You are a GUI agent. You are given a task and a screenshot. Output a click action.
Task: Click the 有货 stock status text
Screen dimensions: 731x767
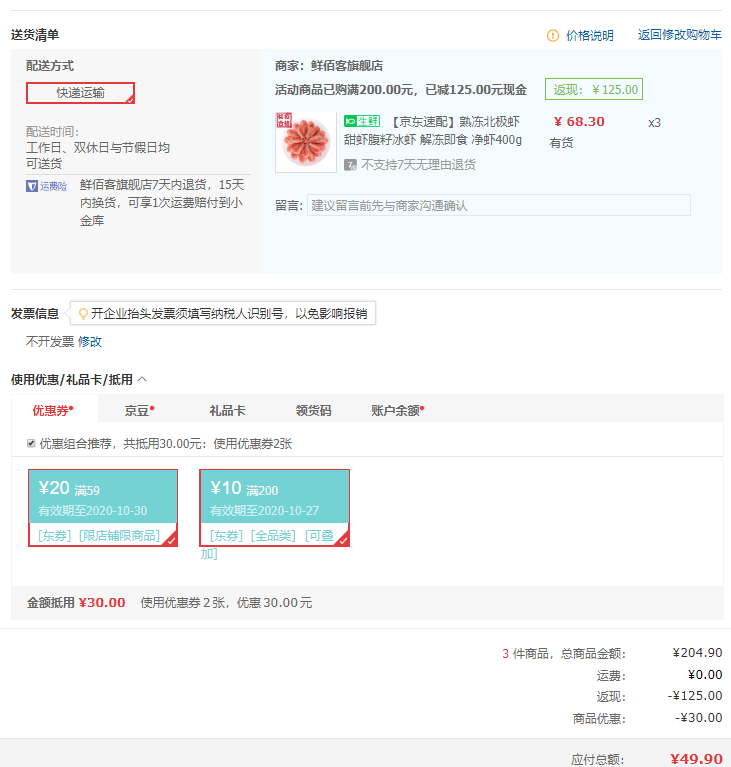point(561,143)
